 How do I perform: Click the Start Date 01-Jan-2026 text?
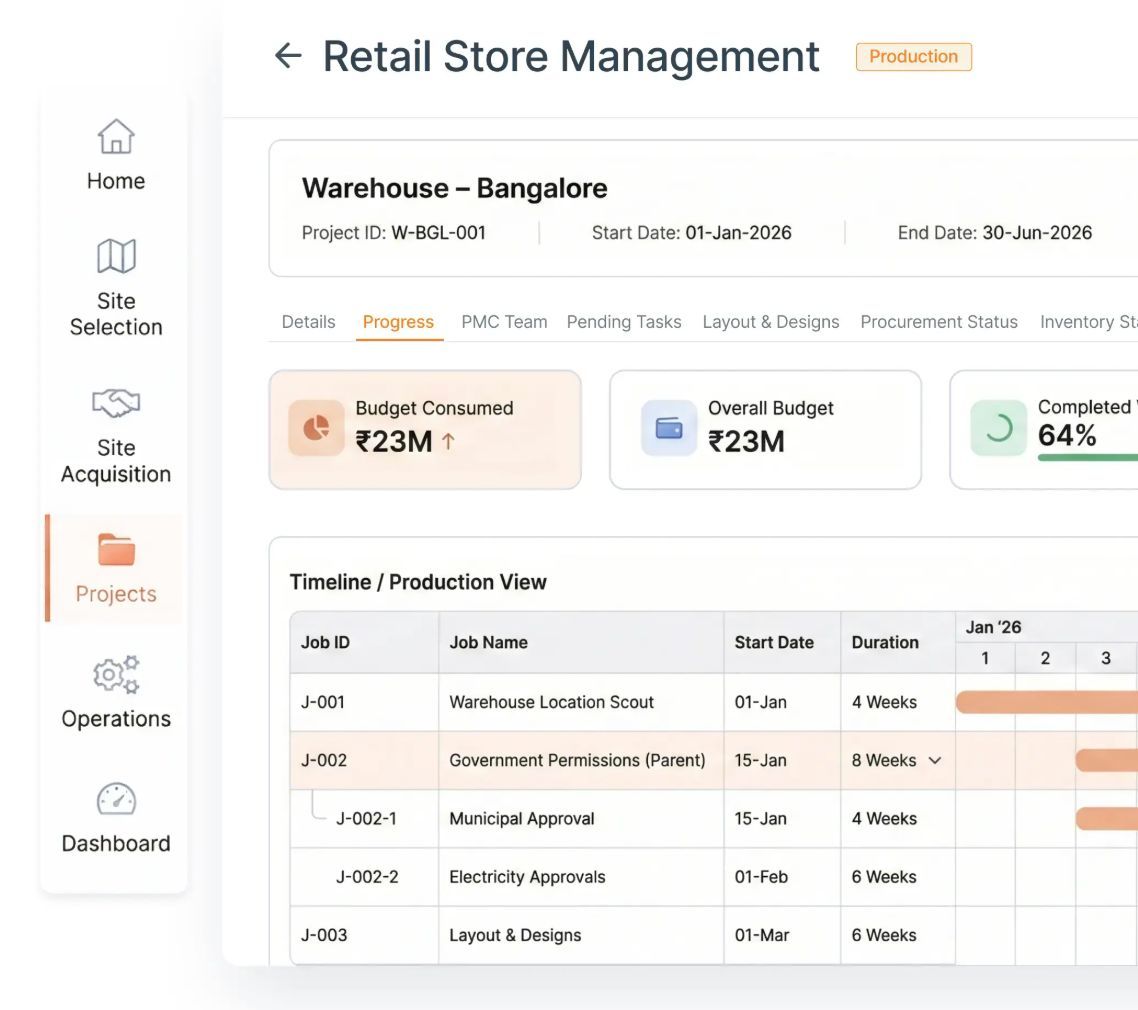(x=692, y=233)
